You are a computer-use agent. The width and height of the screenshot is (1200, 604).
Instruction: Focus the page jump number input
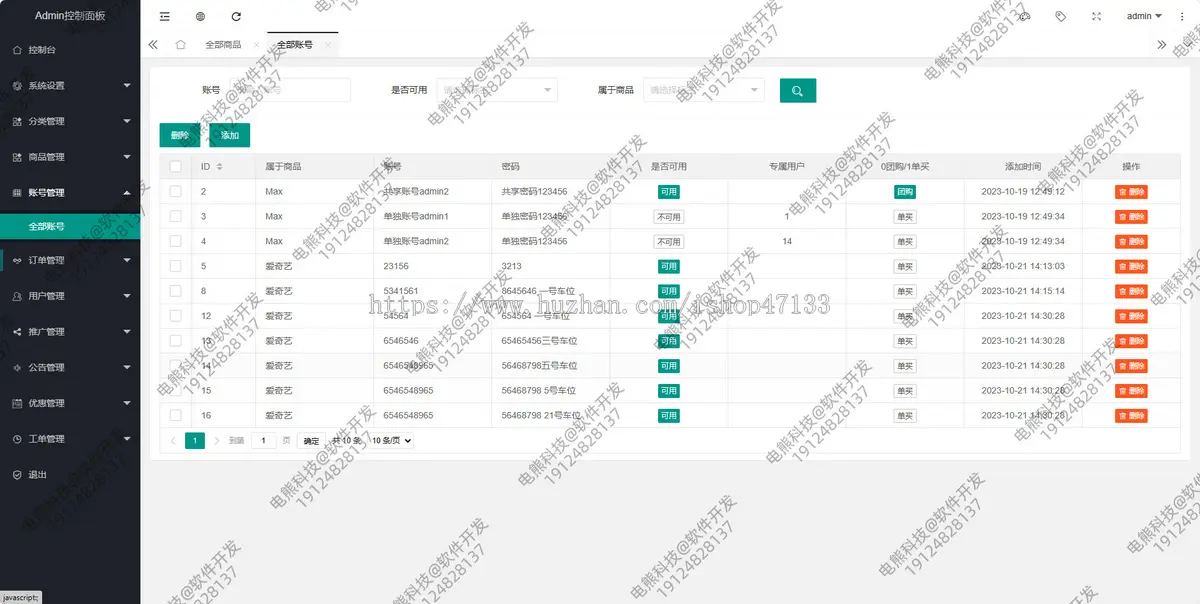click(x=264, y=440)
